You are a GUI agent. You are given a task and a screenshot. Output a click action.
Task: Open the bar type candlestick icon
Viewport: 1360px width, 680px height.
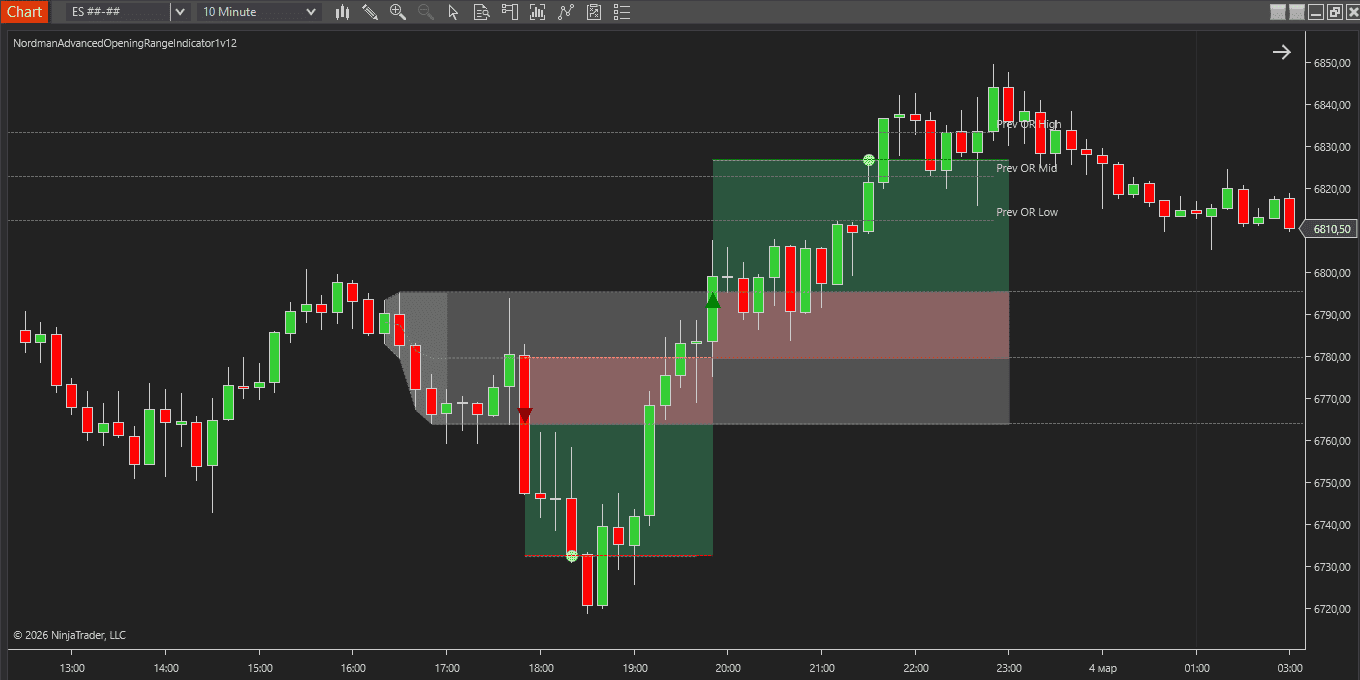coord(343,12)
